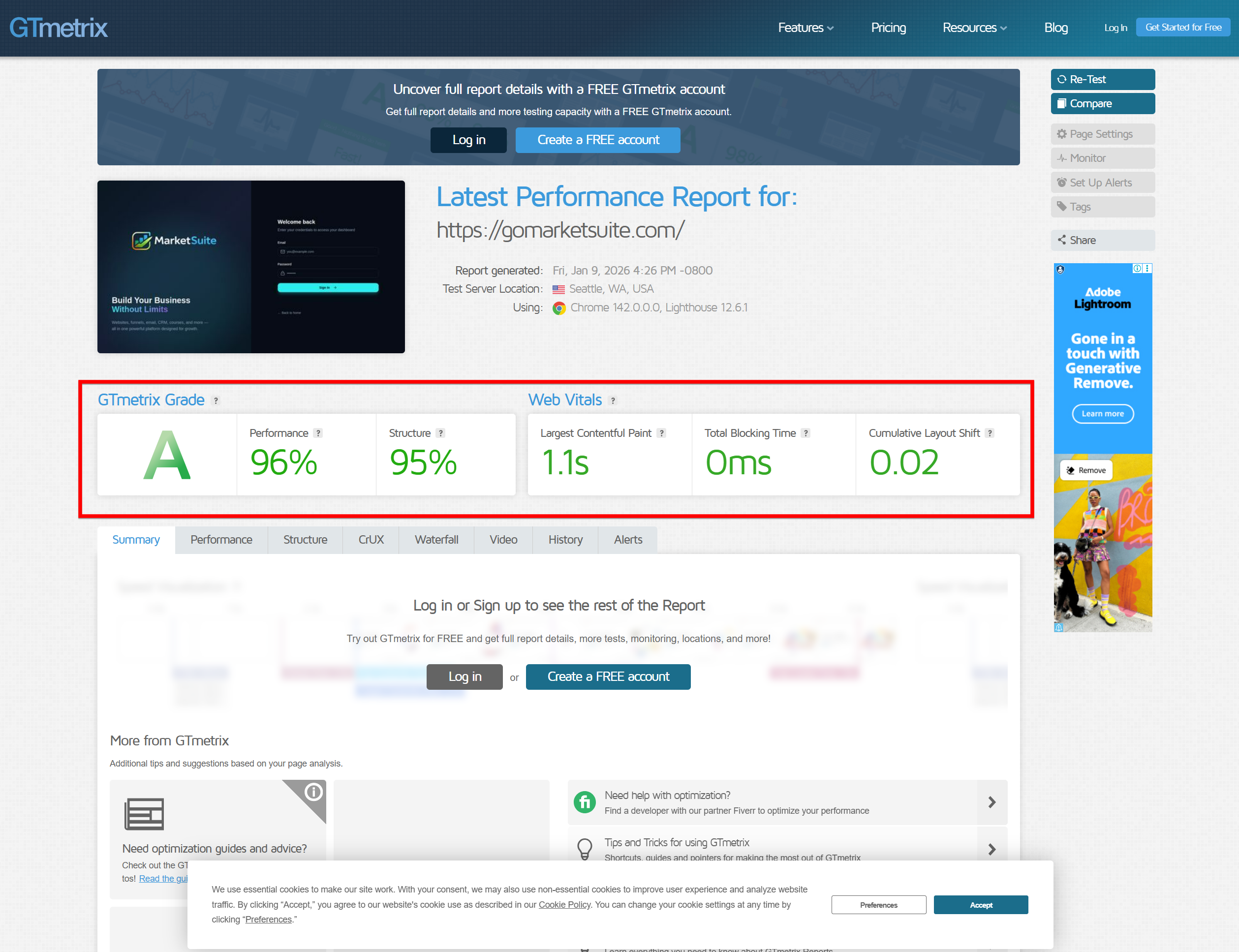Click the Cumulative Layout Shift help icon
Screen dimensions: 1239x952
pyautogui.click(x=989, y=433)
